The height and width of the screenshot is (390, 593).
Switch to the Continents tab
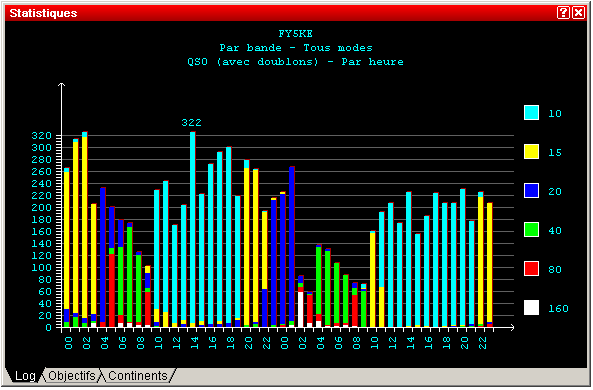tap(138, 376)
